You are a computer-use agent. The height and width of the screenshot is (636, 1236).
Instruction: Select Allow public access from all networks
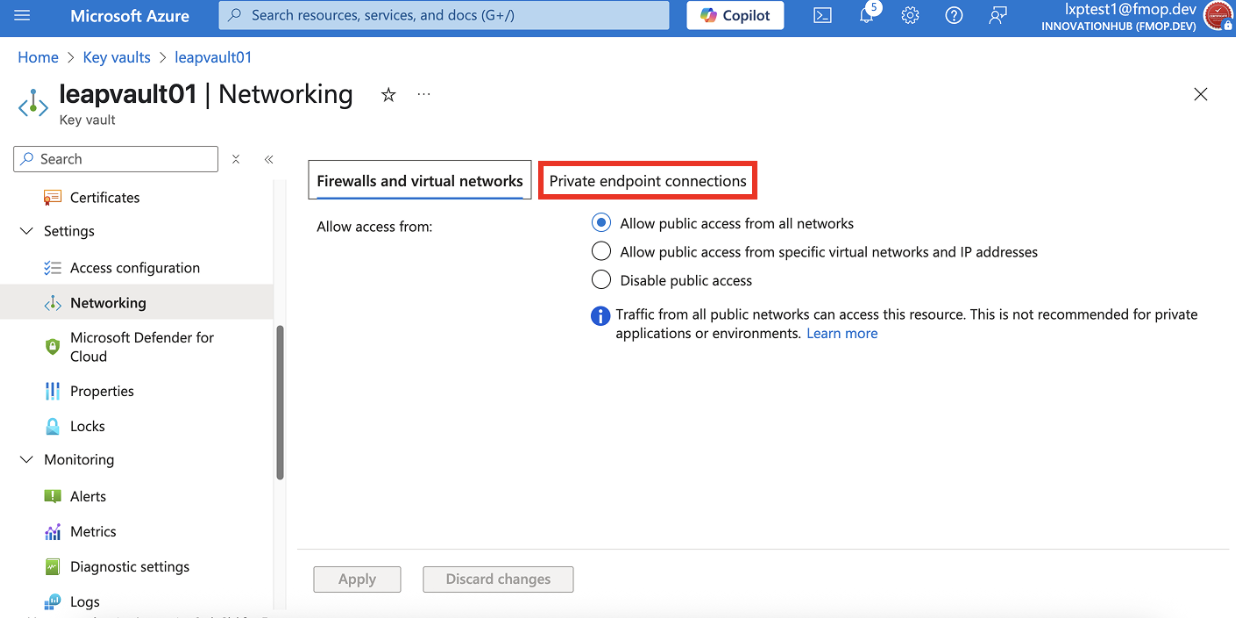(601, 223)
